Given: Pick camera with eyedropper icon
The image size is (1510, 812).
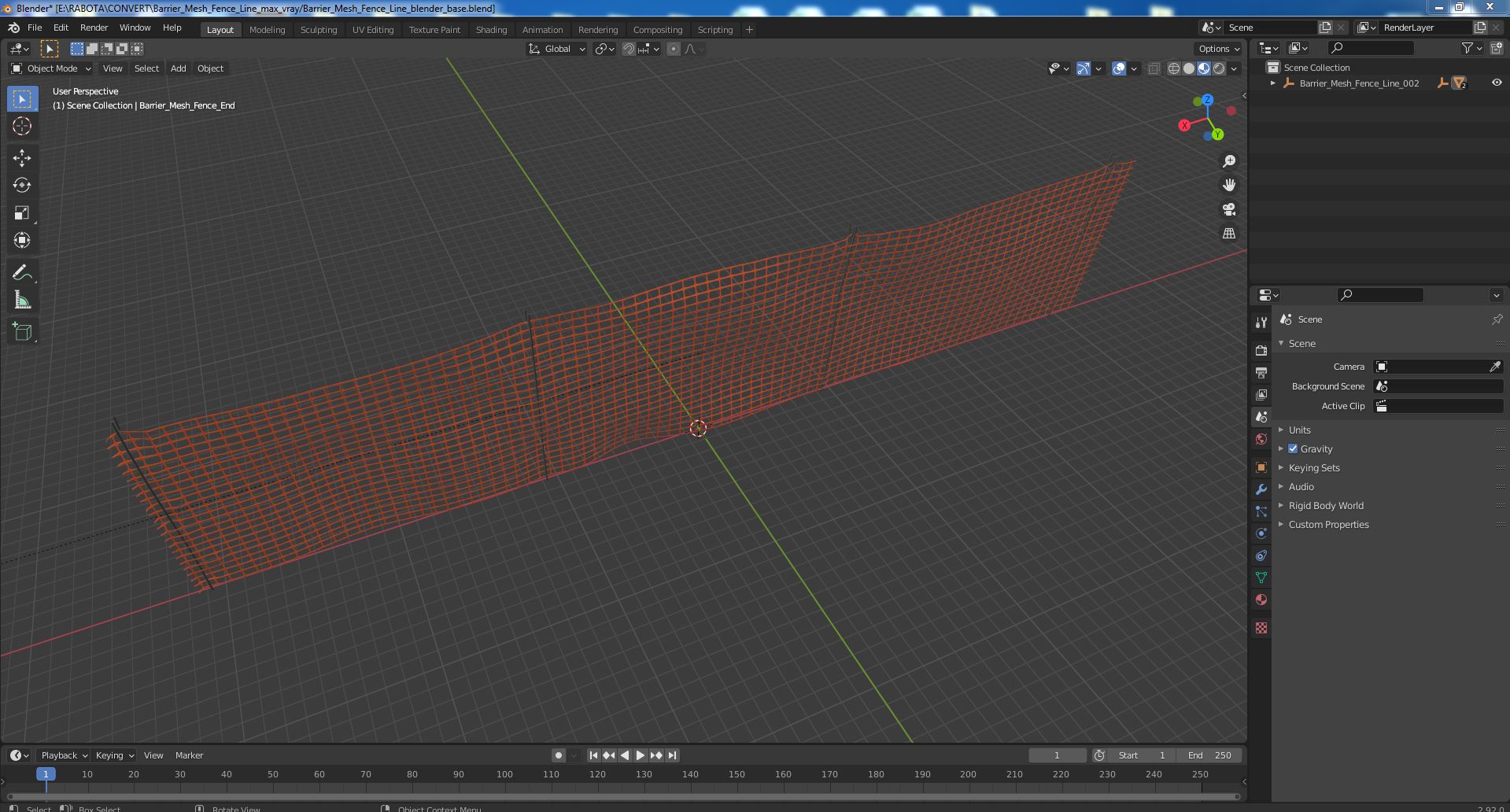Looking at the screenshot, I should tap(1495, 367).
